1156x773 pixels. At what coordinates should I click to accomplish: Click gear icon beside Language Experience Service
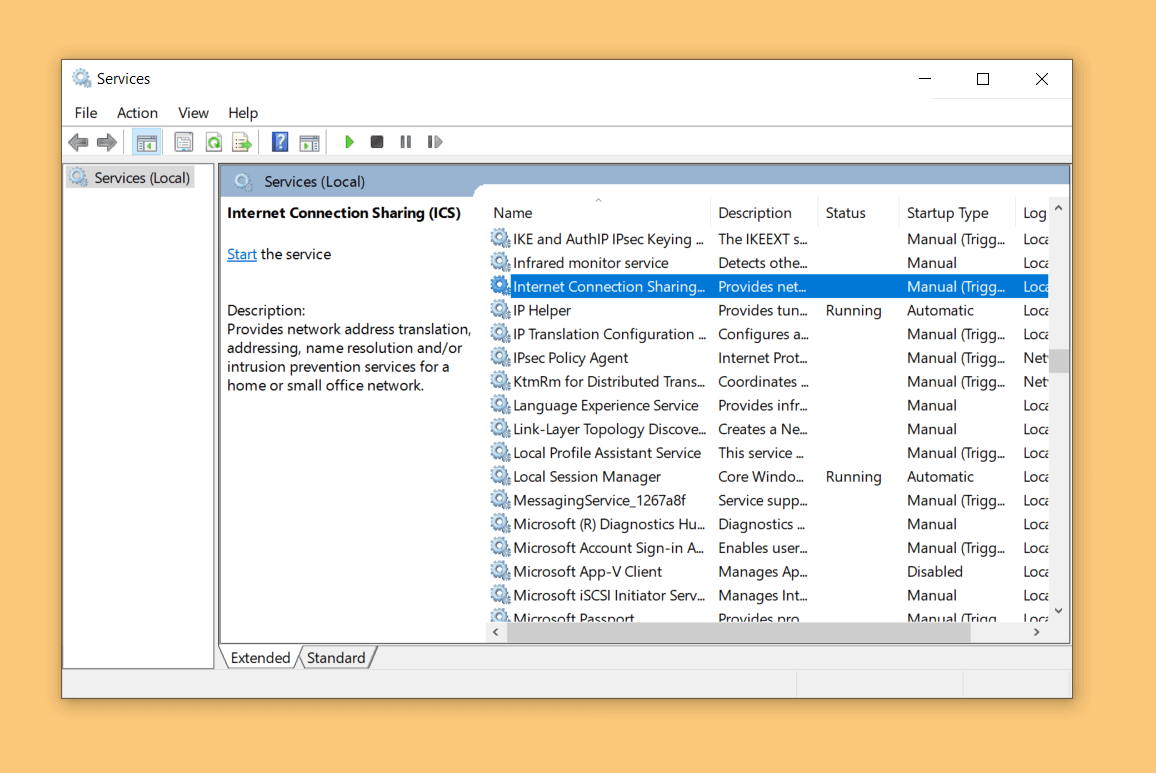point(501,405)
